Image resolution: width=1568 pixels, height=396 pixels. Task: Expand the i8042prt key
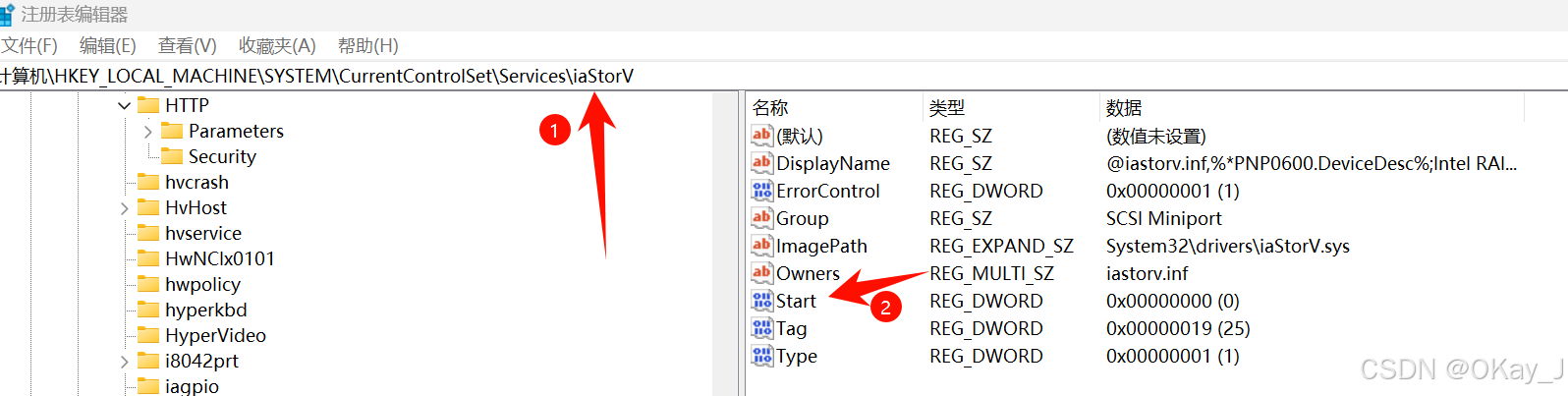tap(124, 361)
